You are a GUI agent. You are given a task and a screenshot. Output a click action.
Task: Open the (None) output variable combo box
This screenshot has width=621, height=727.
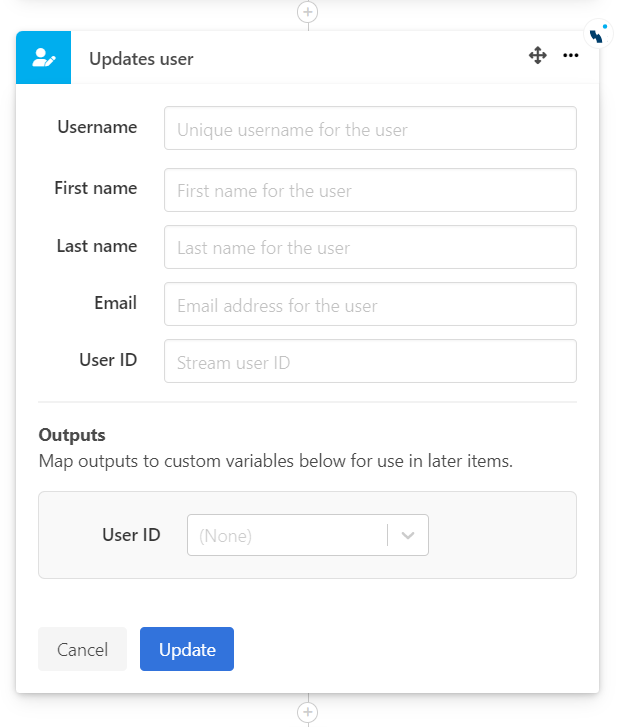point(290,535)
